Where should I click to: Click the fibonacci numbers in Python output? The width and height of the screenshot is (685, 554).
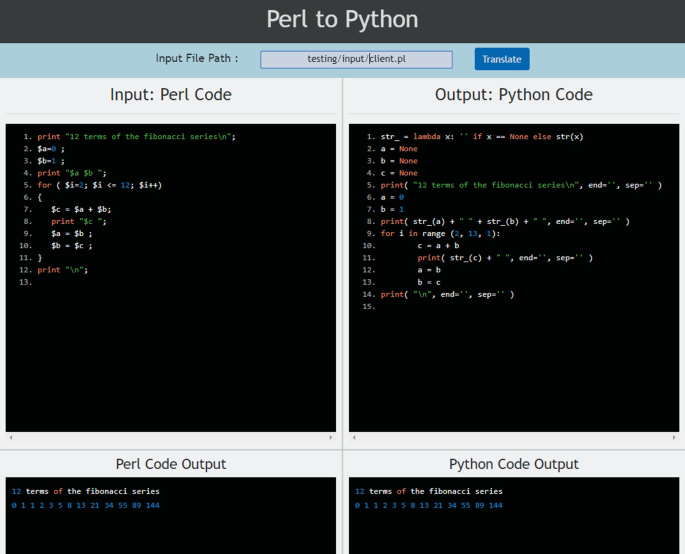429,505
